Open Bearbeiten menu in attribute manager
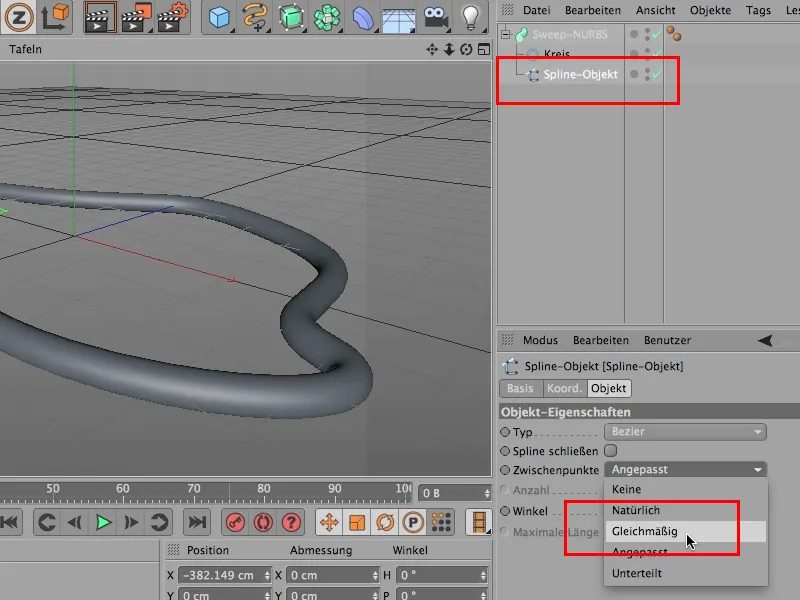This screenshot has height=600, width=800. click(601, 340)
